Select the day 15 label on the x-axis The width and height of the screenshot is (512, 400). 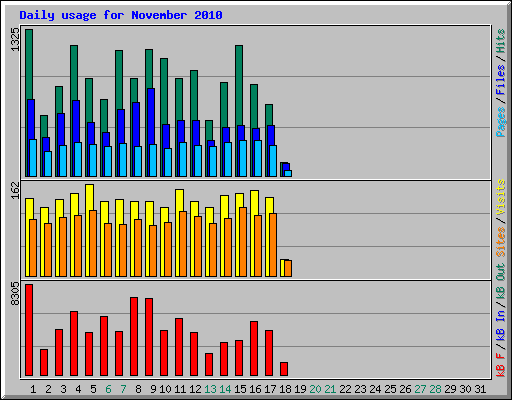[x=240, y=389]
